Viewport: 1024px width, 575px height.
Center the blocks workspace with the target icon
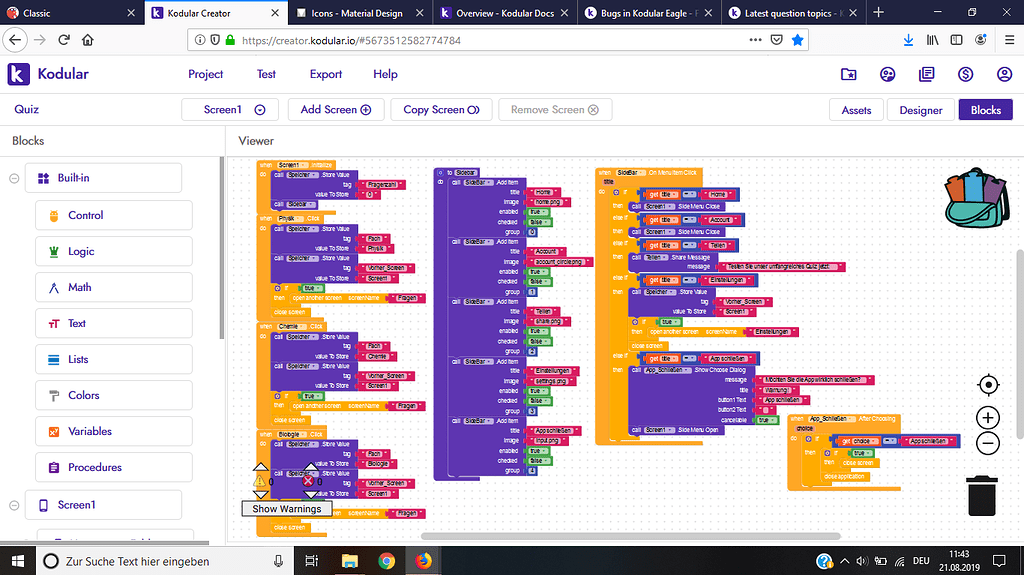coord(987,385)
